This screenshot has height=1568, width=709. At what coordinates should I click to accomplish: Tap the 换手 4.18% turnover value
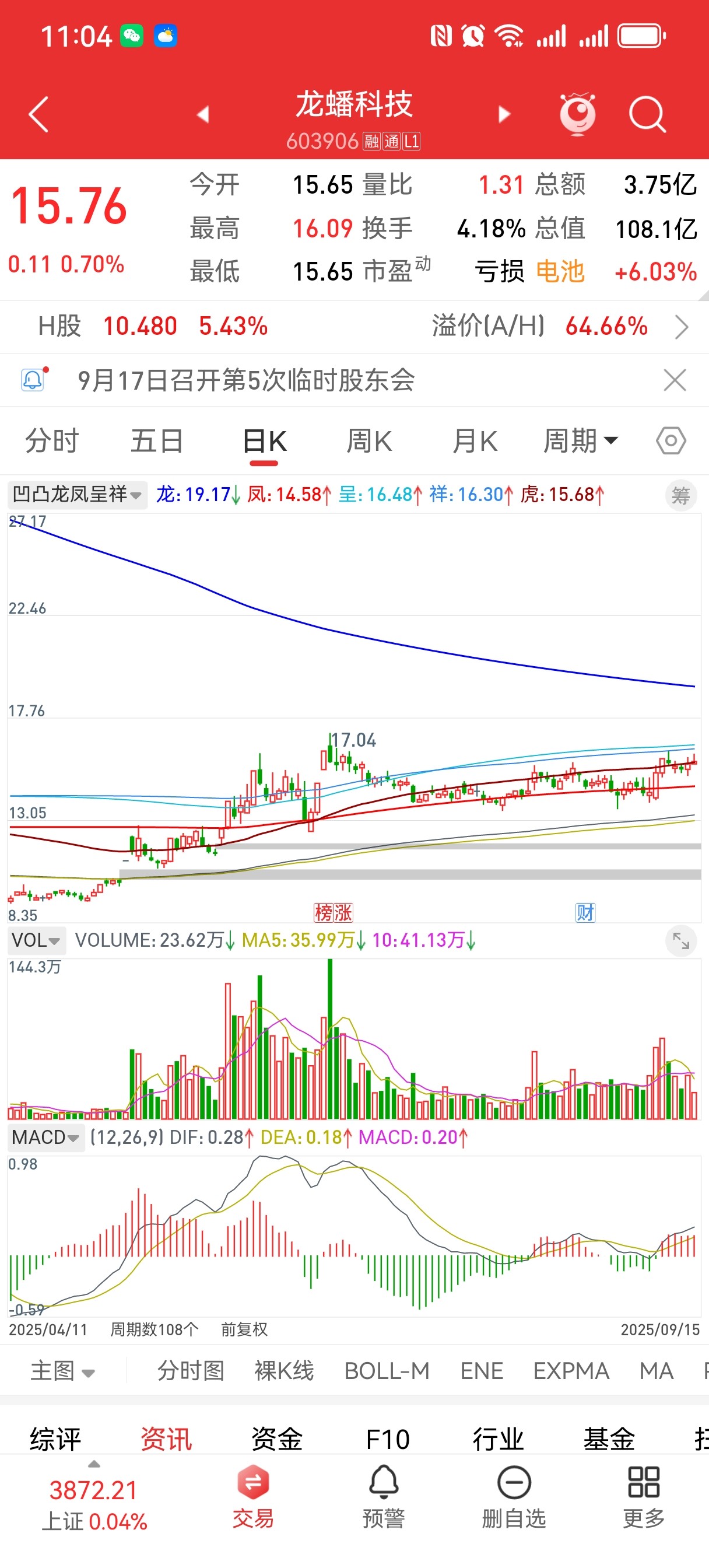point(491,229)
